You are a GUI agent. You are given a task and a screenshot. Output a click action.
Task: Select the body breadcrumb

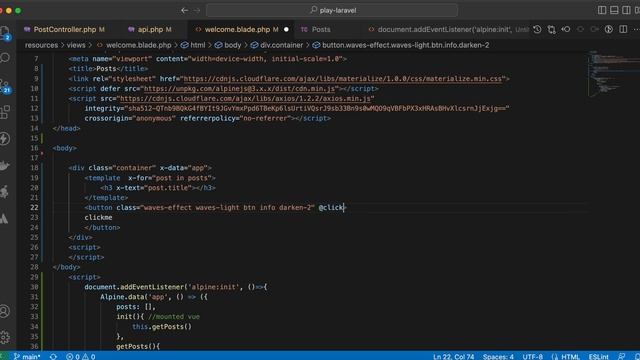tap(228, 45)
